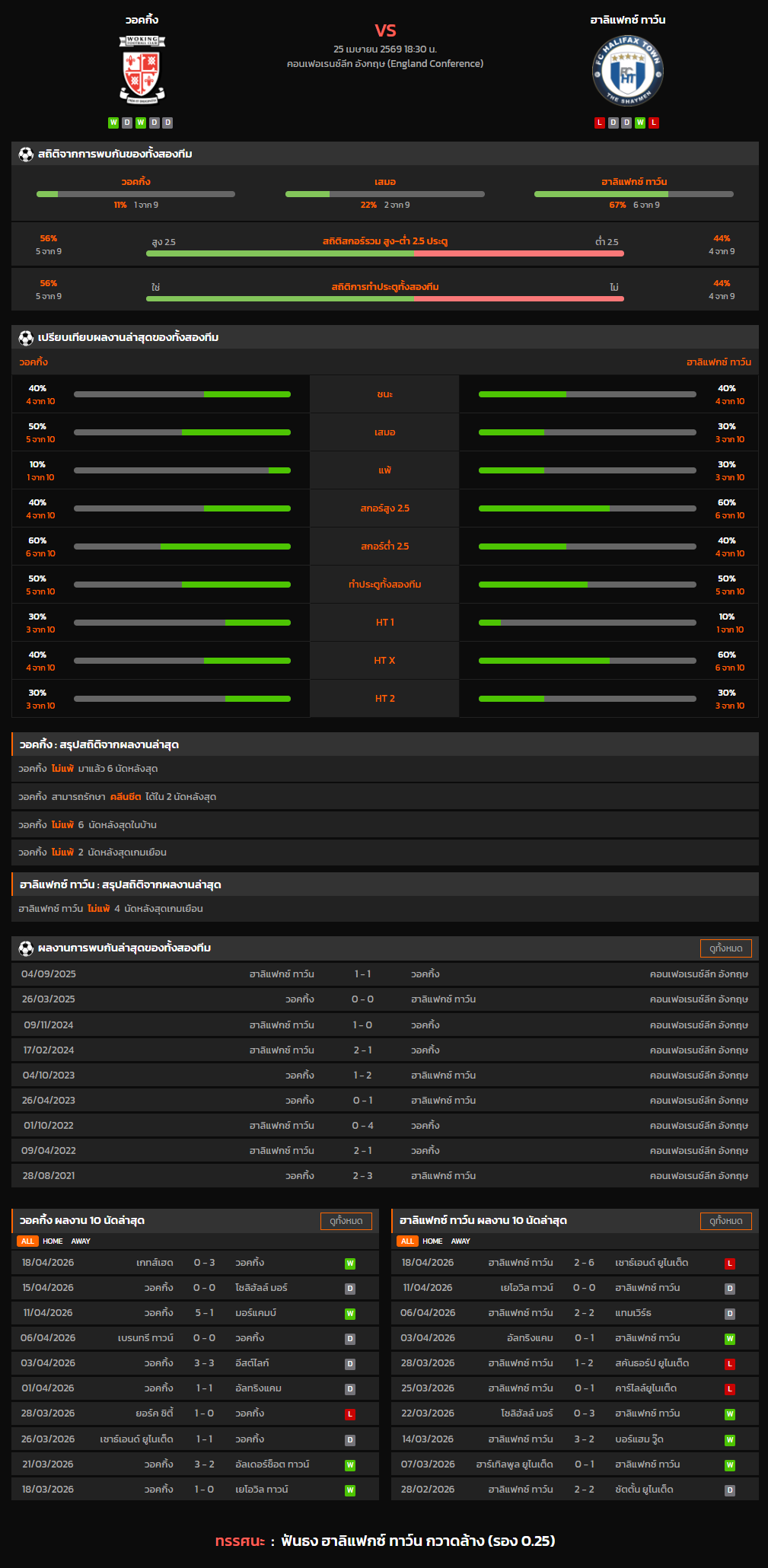Click soccer ball icon beside head-to-head stats header
The height and width of the screenshot is (1568, 768).
[26, 155]
